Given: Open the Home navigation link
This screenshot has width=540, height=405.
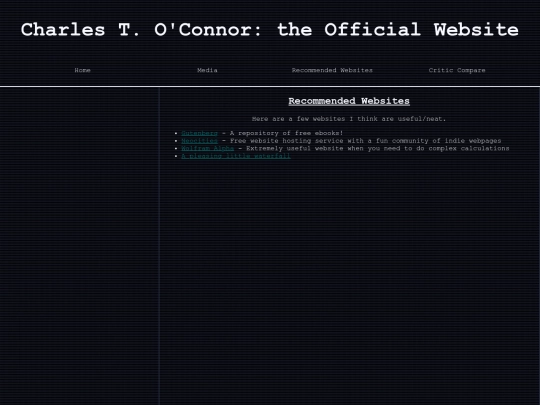Looking at the screenshot, I should tap(82, 70).
